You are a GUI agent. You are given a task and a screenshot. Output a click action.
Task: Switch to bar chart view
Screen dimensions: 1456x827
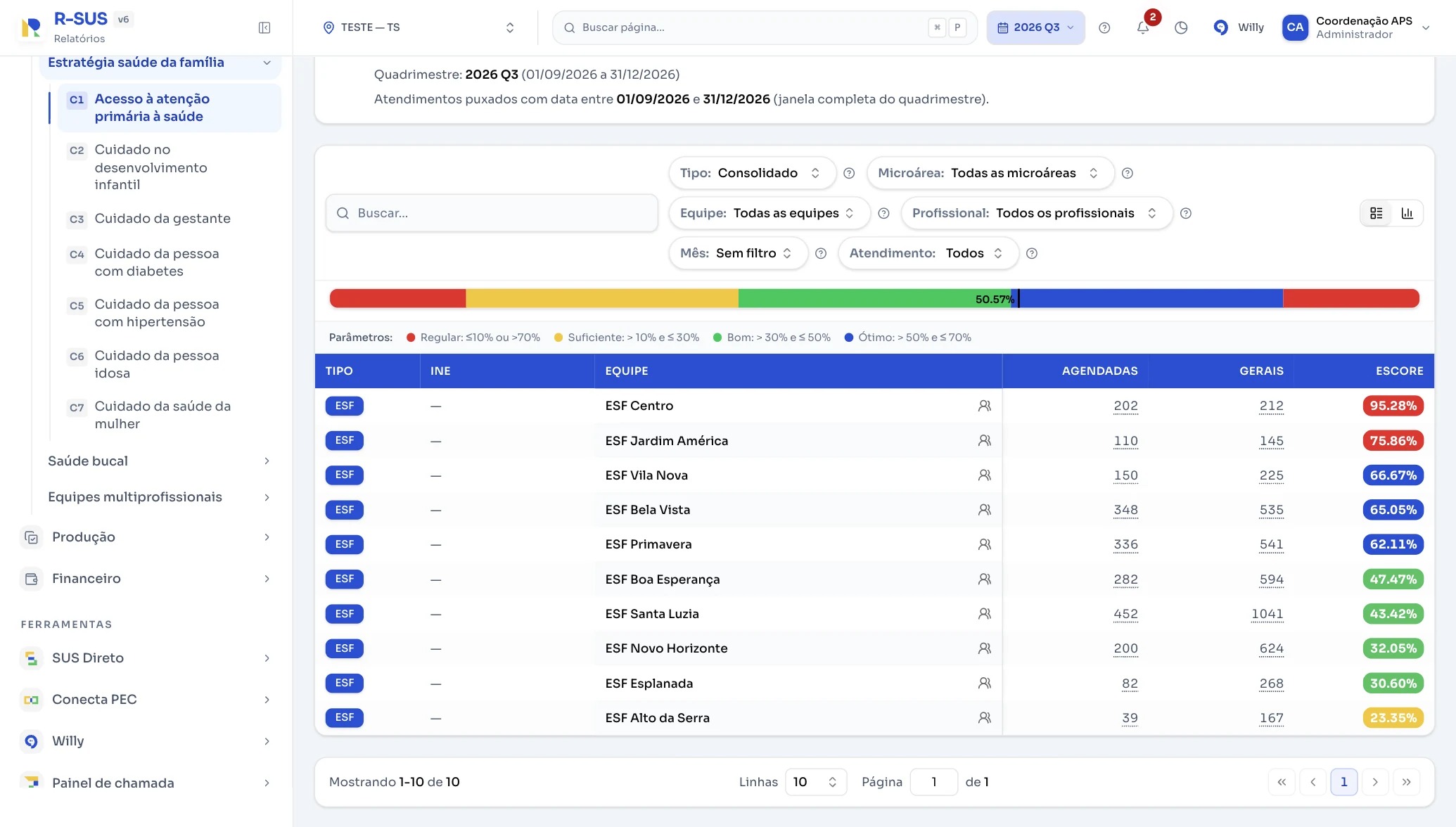[1407, 213]
